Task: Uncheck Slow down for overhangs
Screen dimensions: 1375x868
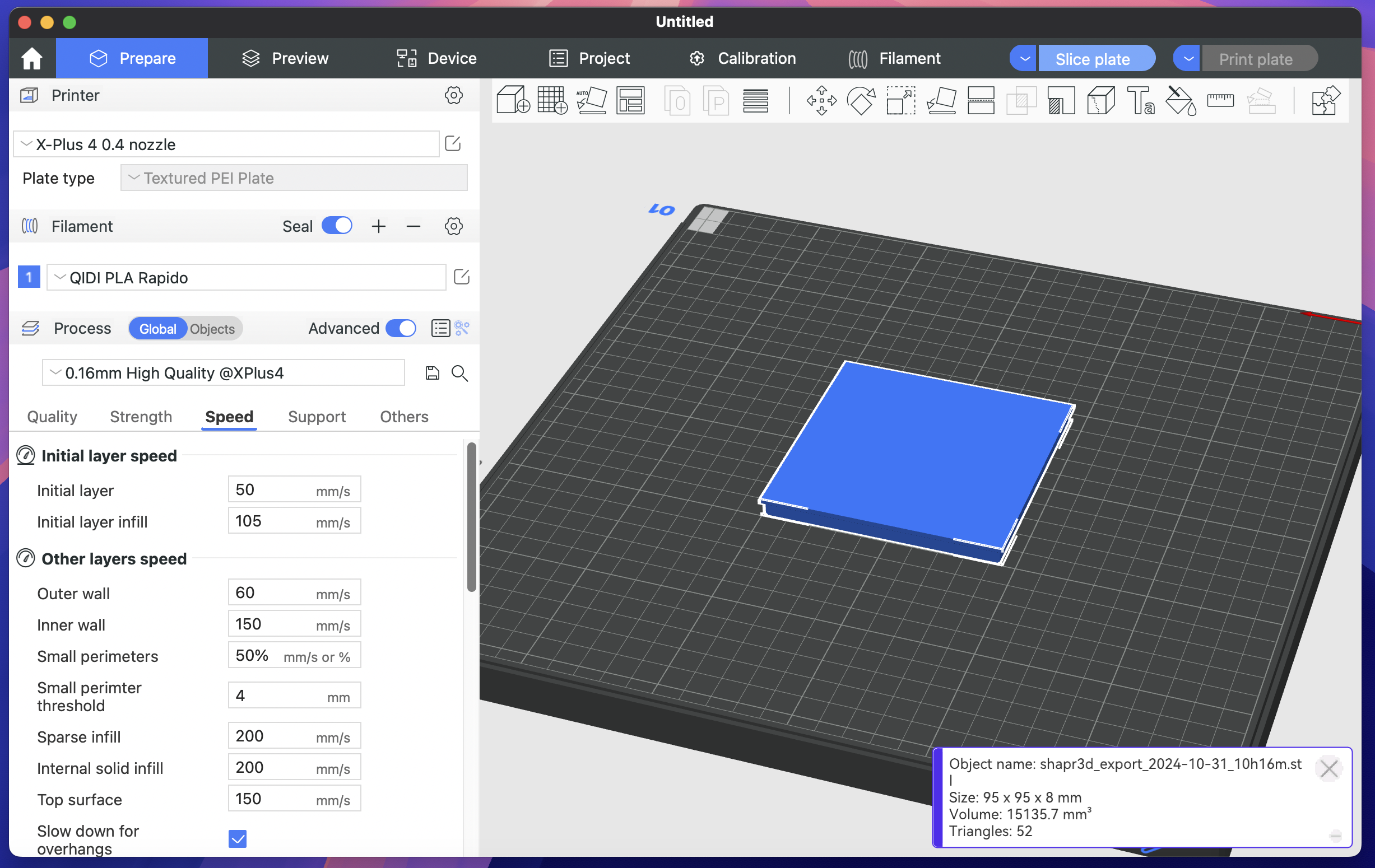Action: 238,838
